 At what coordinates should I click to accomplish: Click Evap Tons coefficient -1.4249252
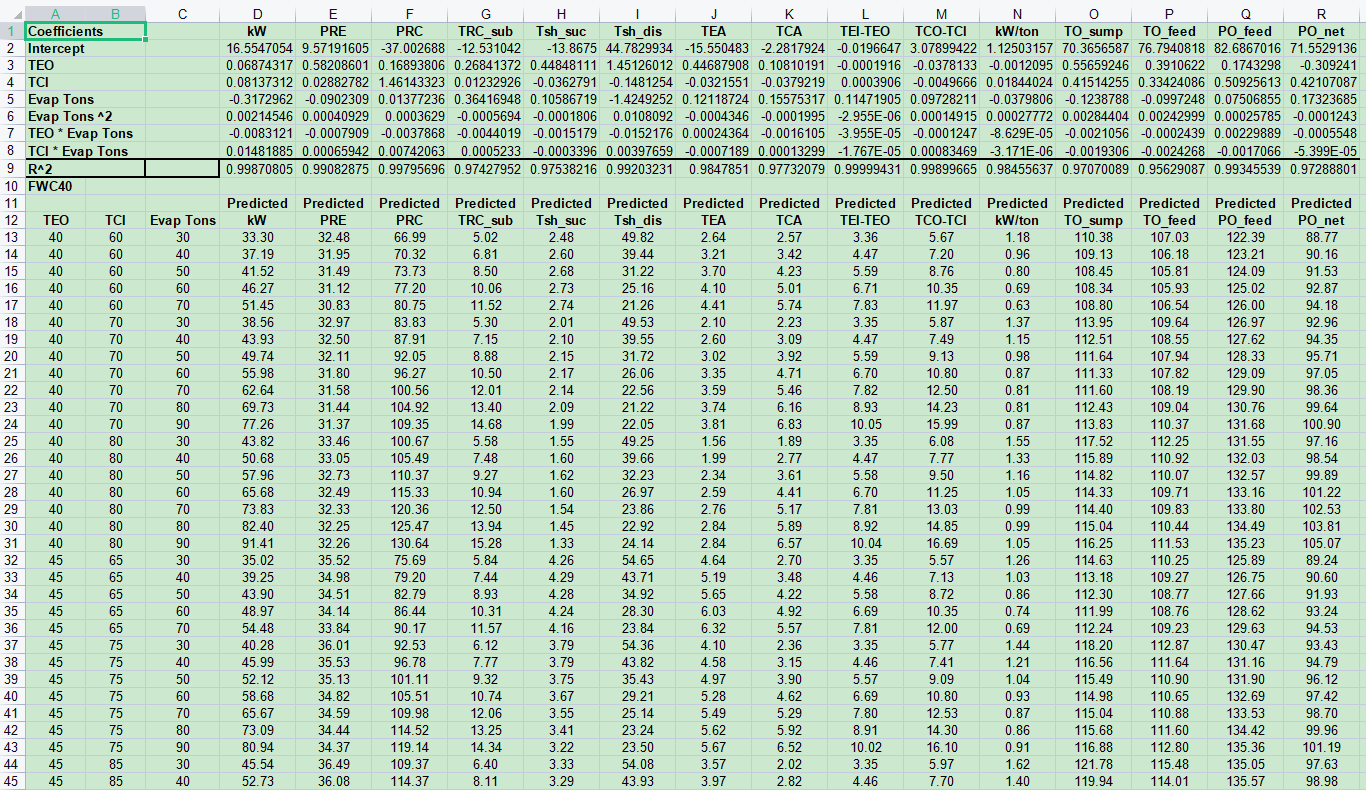637,100
